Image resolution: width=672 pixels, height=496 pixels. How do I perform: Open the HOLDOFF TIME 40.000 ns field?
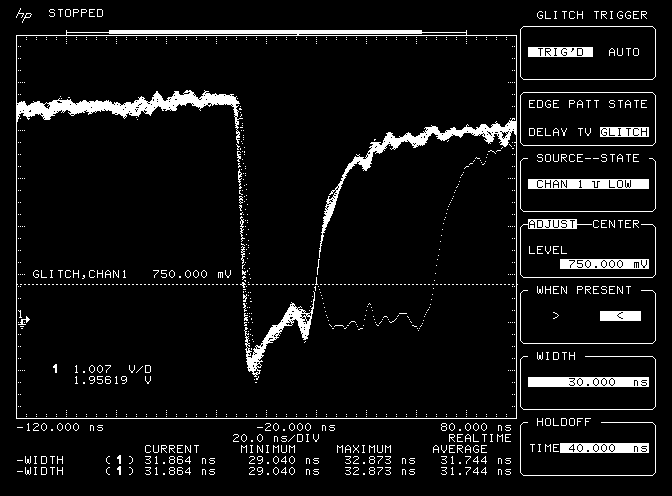tap(604, 448)
